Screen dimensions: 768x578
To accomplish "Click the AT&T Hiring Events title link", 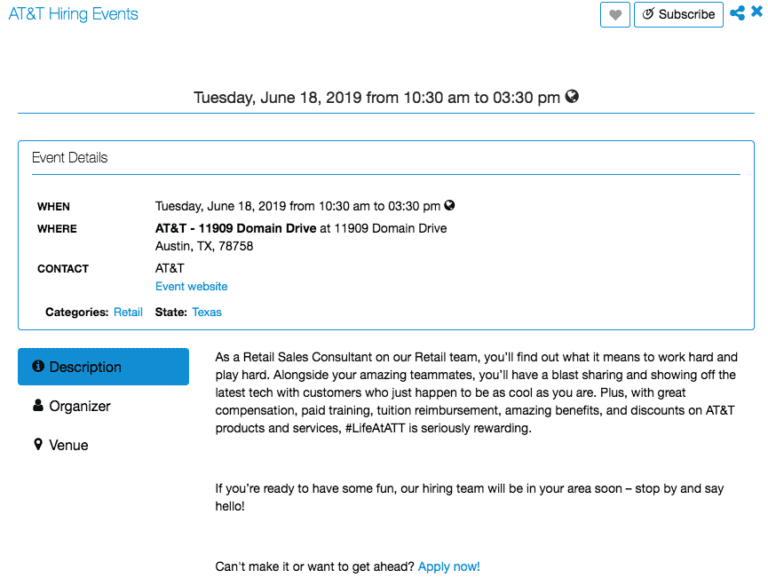I will tap(73, 14).
